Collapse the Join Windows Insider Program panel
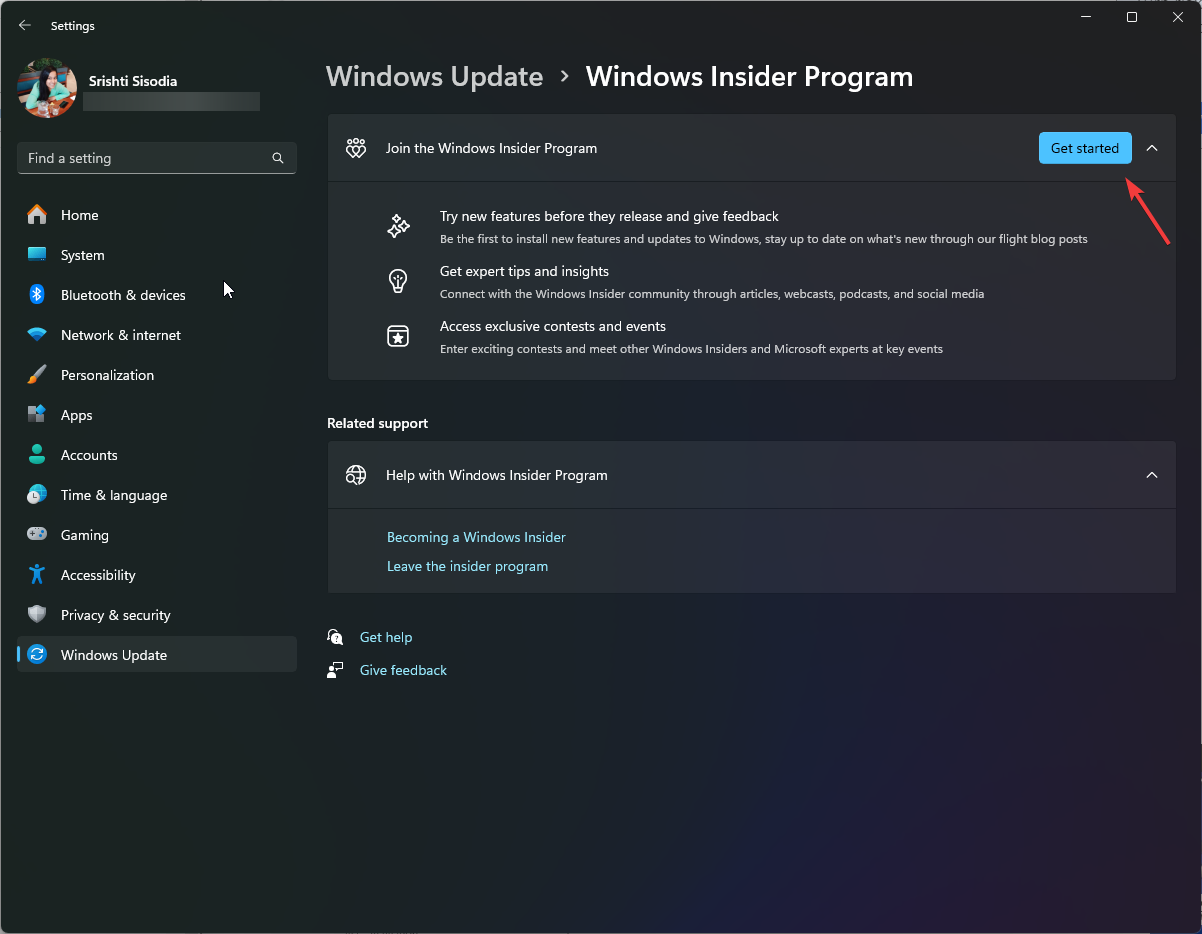1202x934 pixels. [x=1152, y=147]
